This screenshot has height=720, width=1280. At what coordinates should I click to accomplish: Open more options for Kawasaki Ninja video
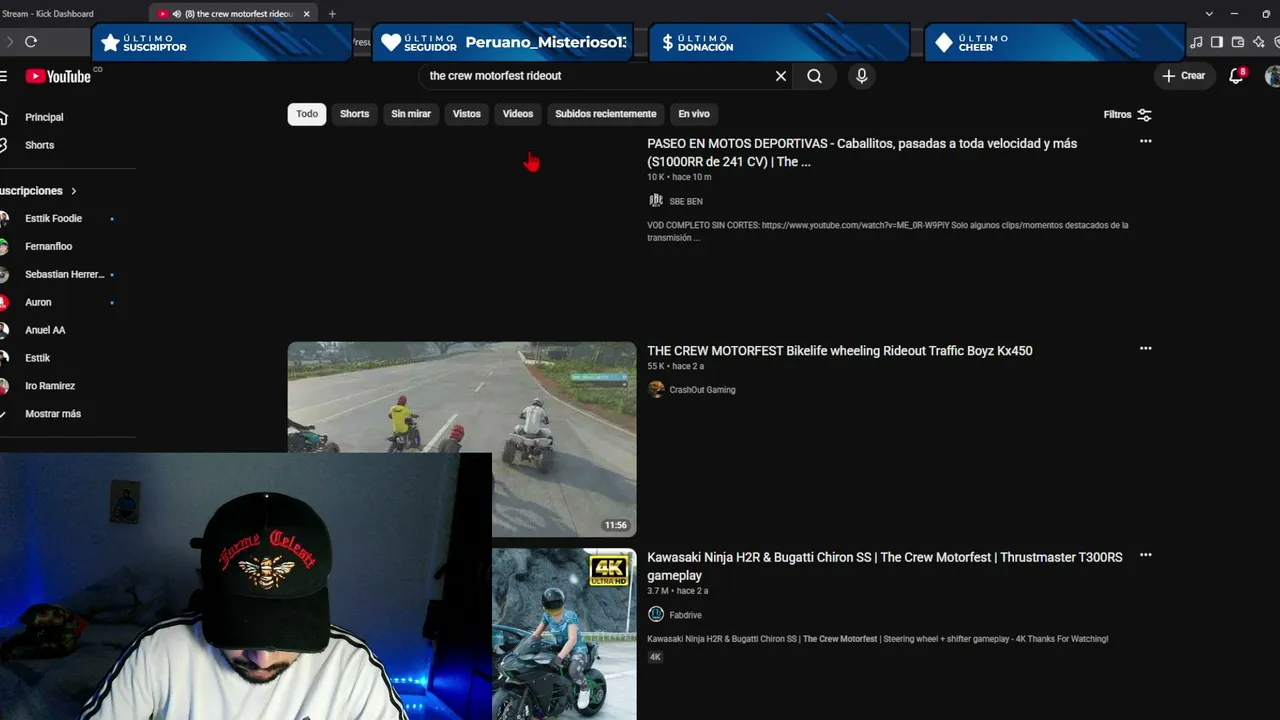click(x=1146, y=555)
